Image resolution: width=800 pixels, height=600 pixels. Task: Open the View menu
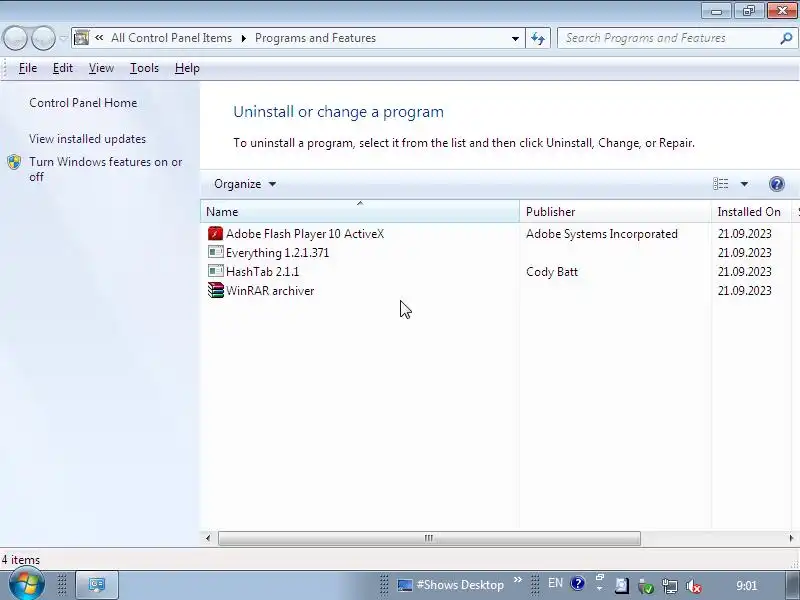(x=101, y=68)
